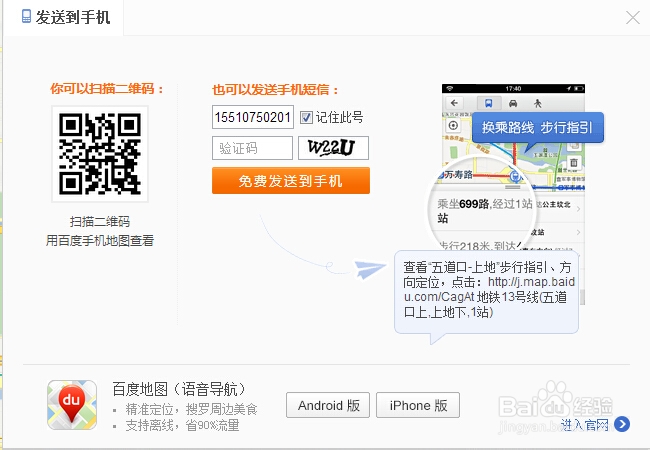Click the http://j.map.baidu.com/CagAt link text
The image size is (650, 450).
(489, 289)
